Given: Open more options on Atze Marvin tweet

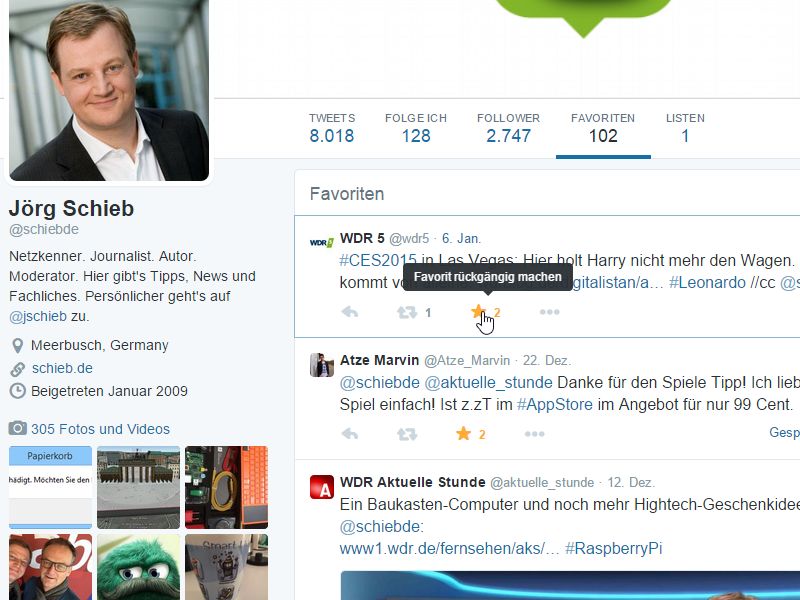Looking at the screenshot, I should click(535, 434).
